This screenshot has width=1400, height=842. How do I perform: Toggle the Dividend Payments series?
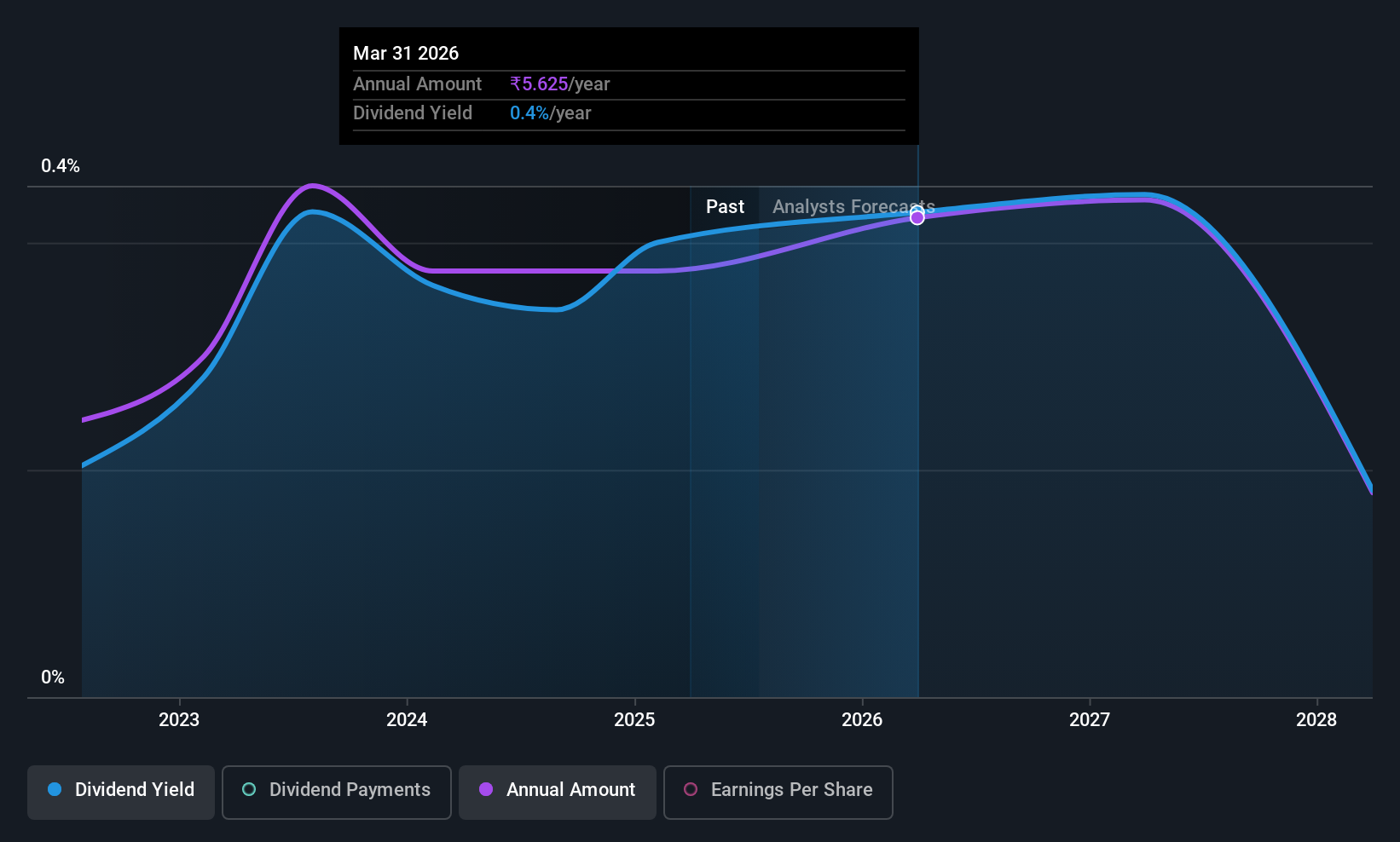(336, 792)
